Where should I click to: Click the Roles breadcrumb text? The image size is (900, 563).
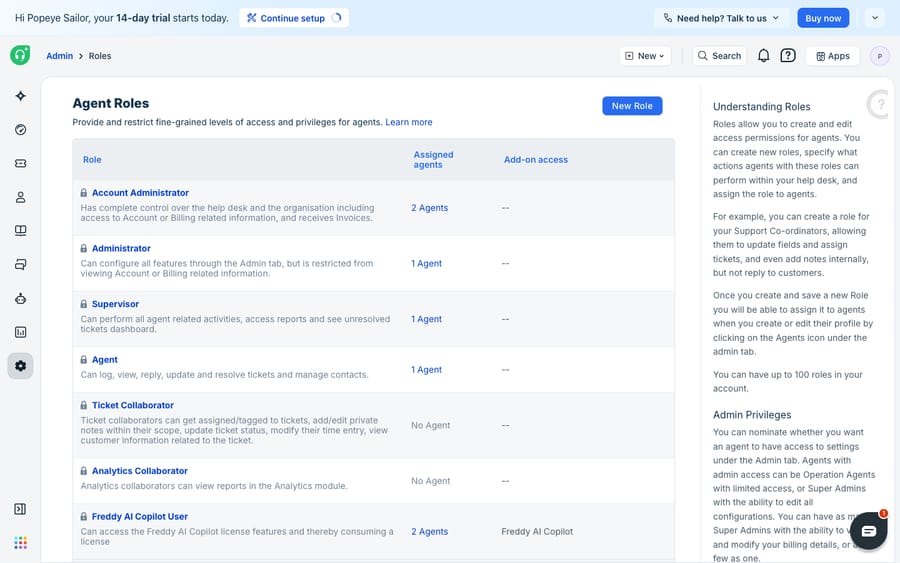pyautogui.click(x=100, y=56)
